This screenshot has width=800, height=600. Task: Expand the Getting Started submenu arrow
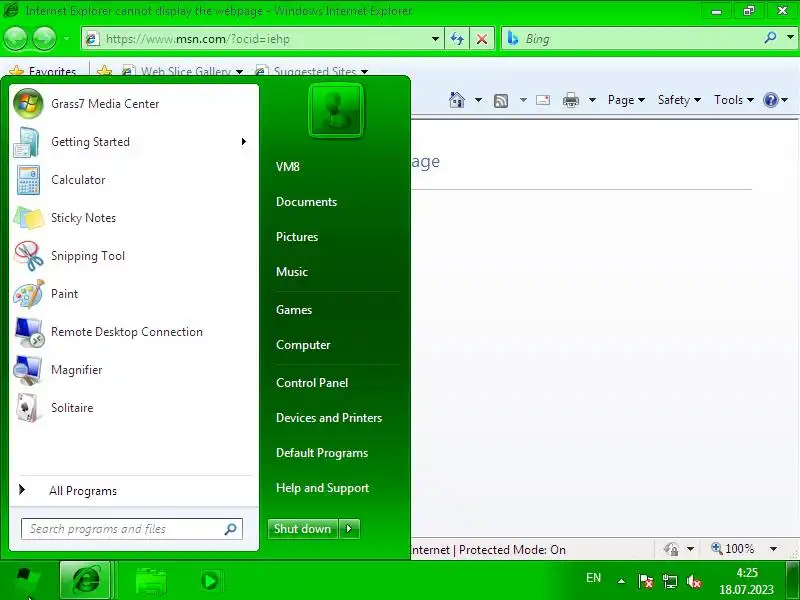[x=244, y=141]
